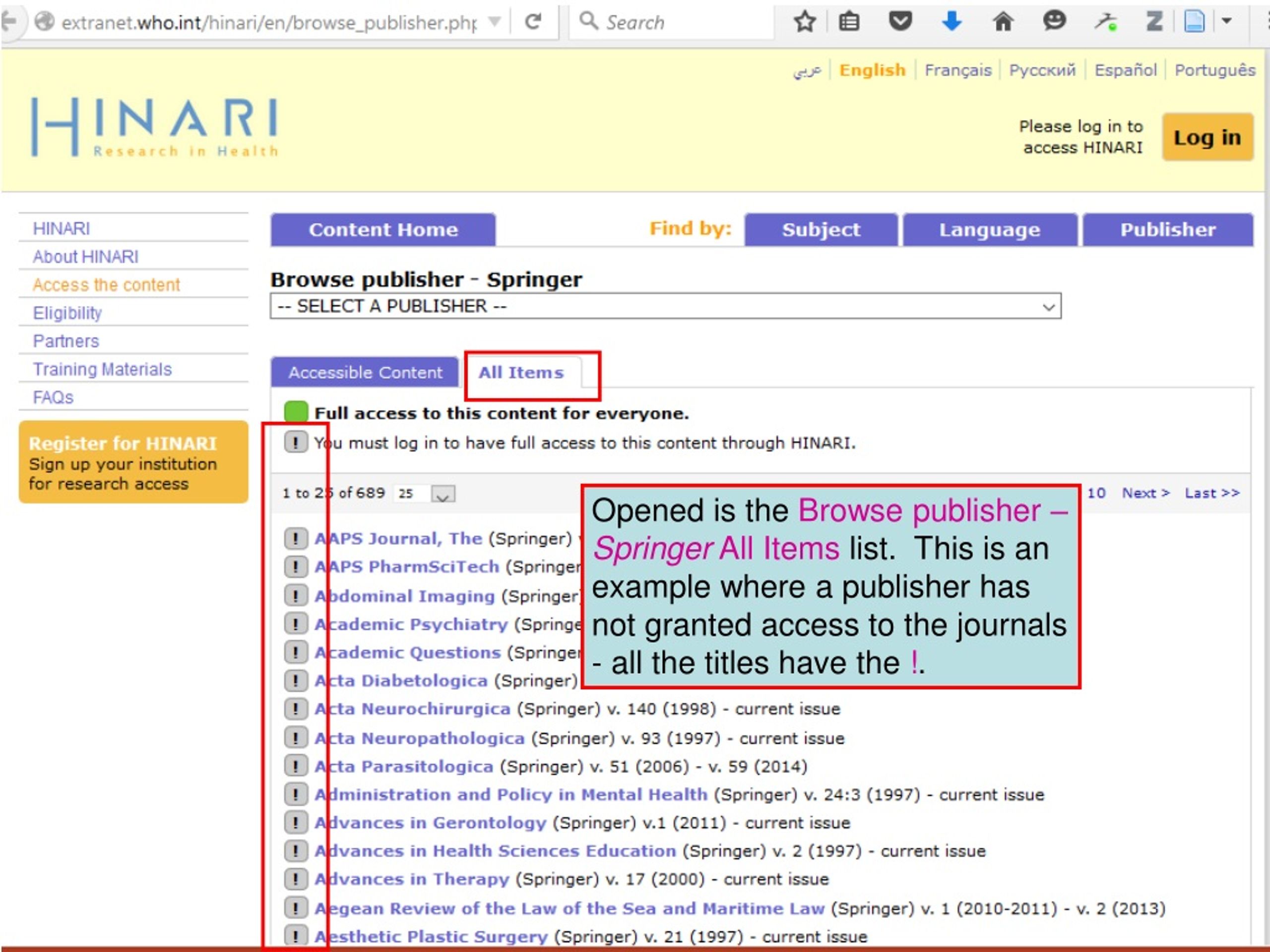Open the Eligibility sidebar link
1270x952 pixels.
coord(67,313)
